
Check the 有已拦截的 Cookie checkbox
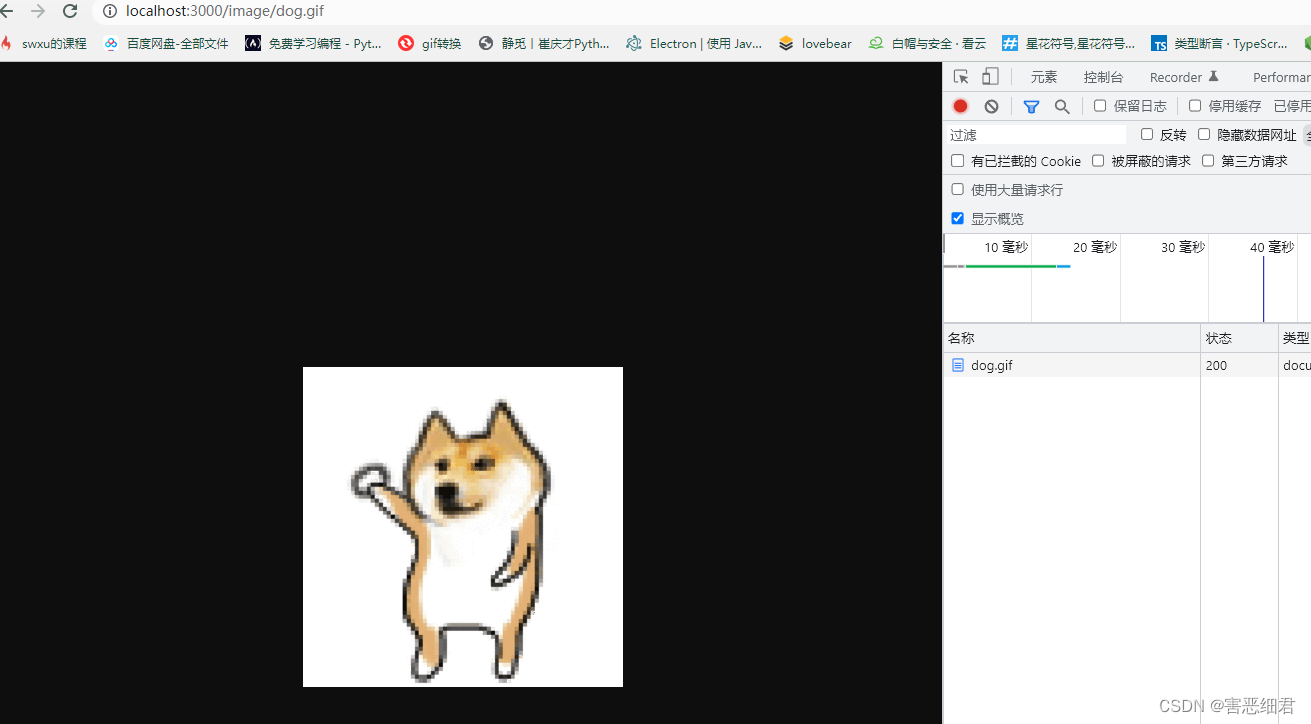coord(957,161)
